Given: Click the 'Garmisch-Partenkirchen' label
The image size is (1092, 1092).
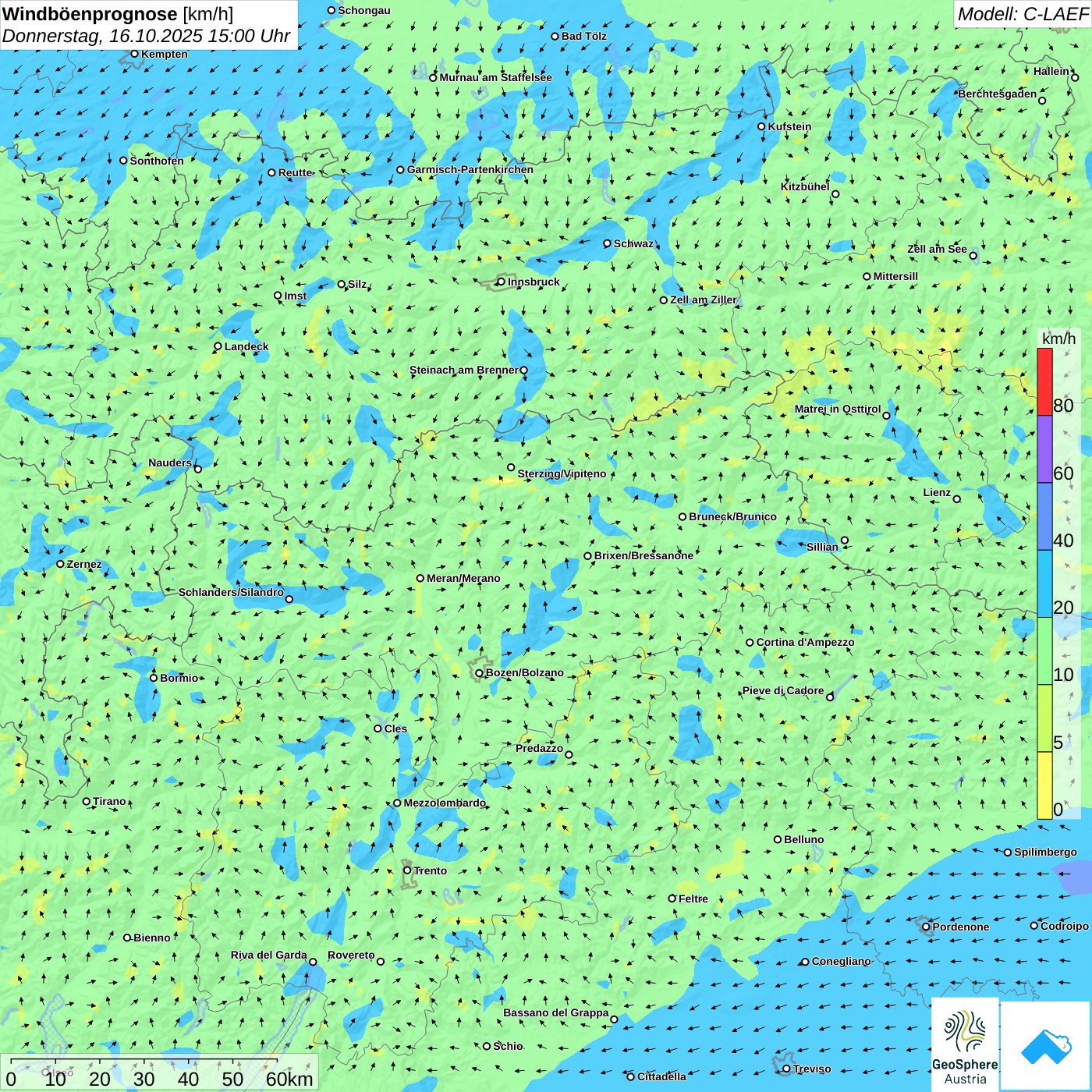Looking at the screenshot, I should (x=470, y=169).
